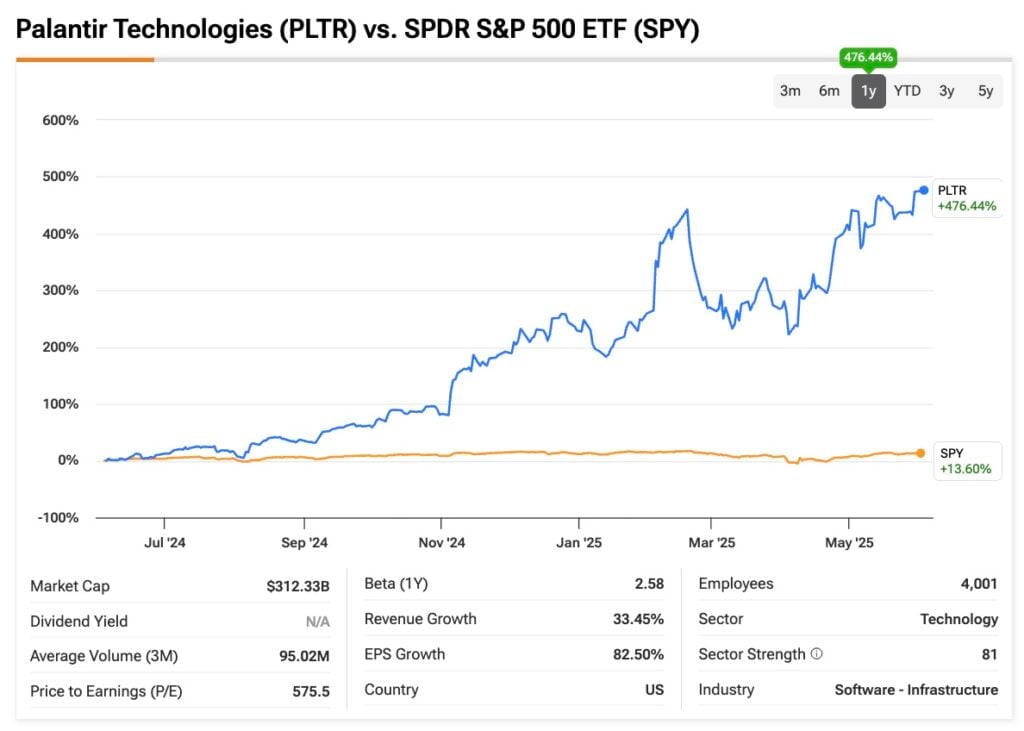This screenshot has width=1024, height=731.
Task: Click the green 476.44% value badge
Action: [x=868, y=58]
